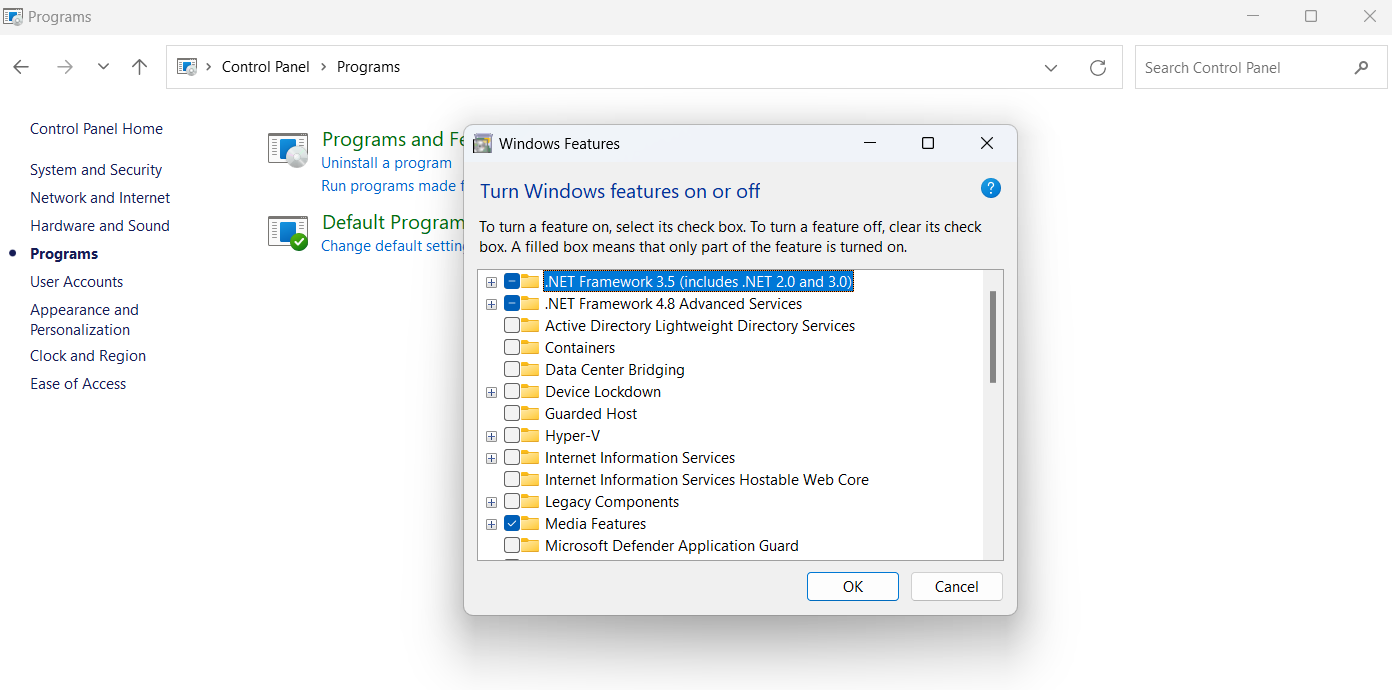
Task: Check the Guarded Host checkbox
Action: tap(512, 414)
